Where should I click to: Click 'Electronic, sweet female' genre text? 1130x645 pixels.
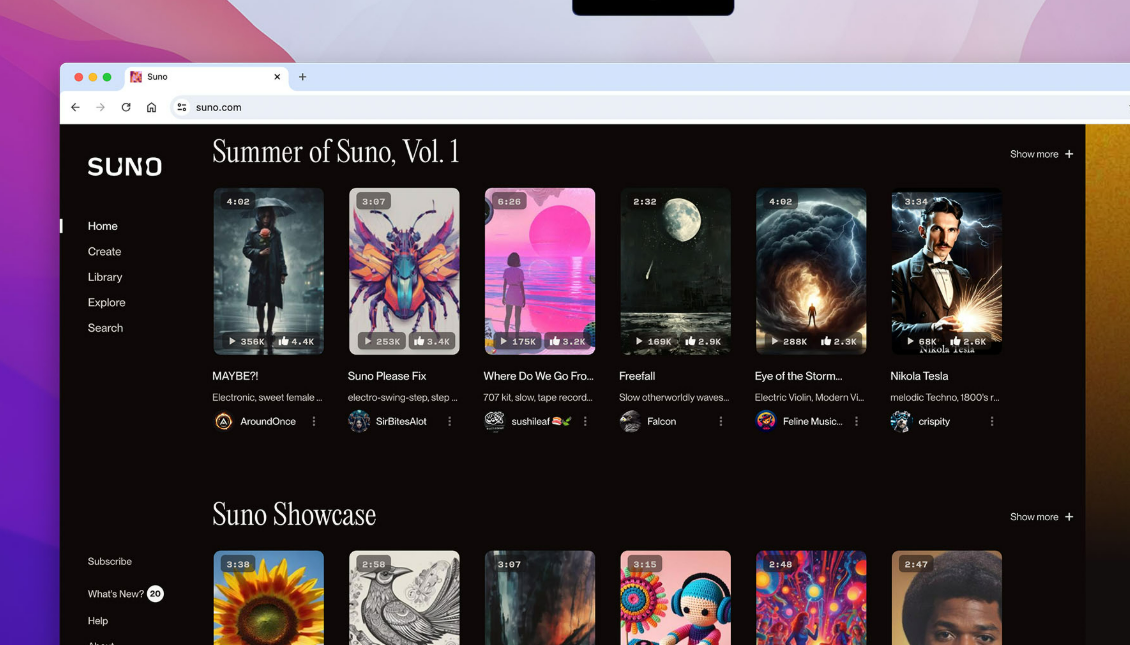click(x=267, y=397)
